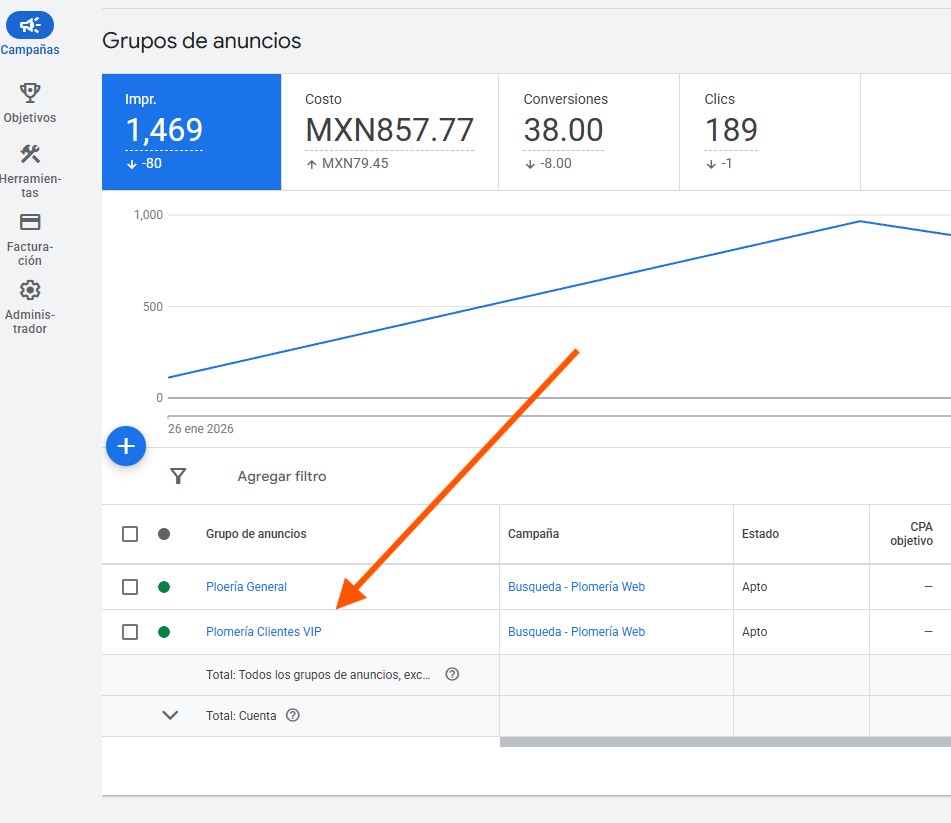Toggle the select-all checkbox in table header
The image size is (951, 823).
130,534
